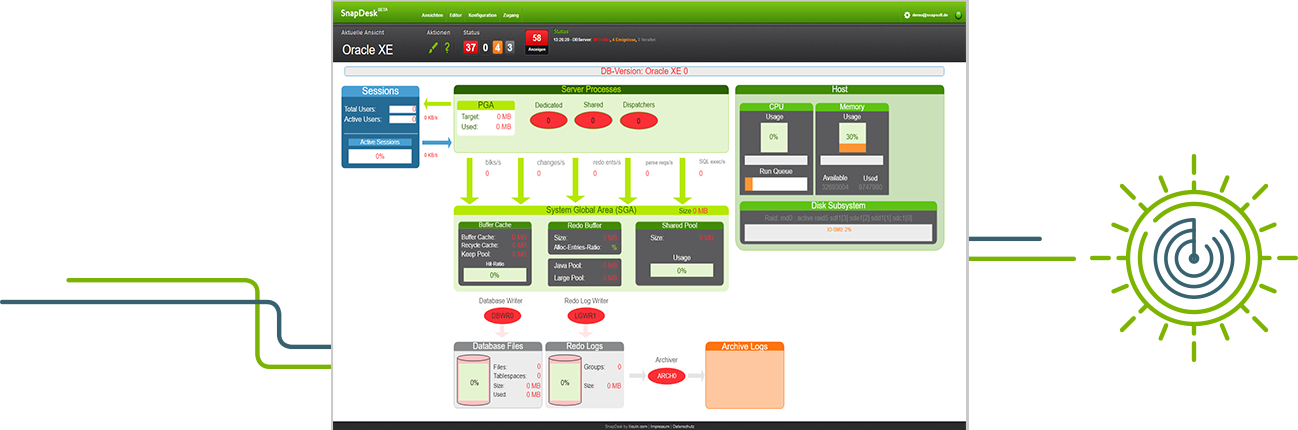Click the DBWR0 database writer oval
This screenshot has height=430, width=1298.
[501, 315]
